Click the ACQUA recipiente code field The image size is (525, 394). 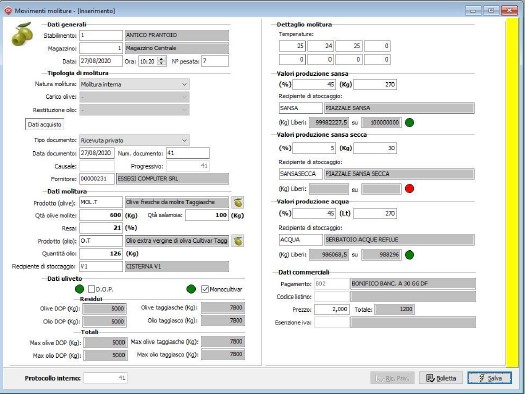pyautogui.click(x=301, y=240)
